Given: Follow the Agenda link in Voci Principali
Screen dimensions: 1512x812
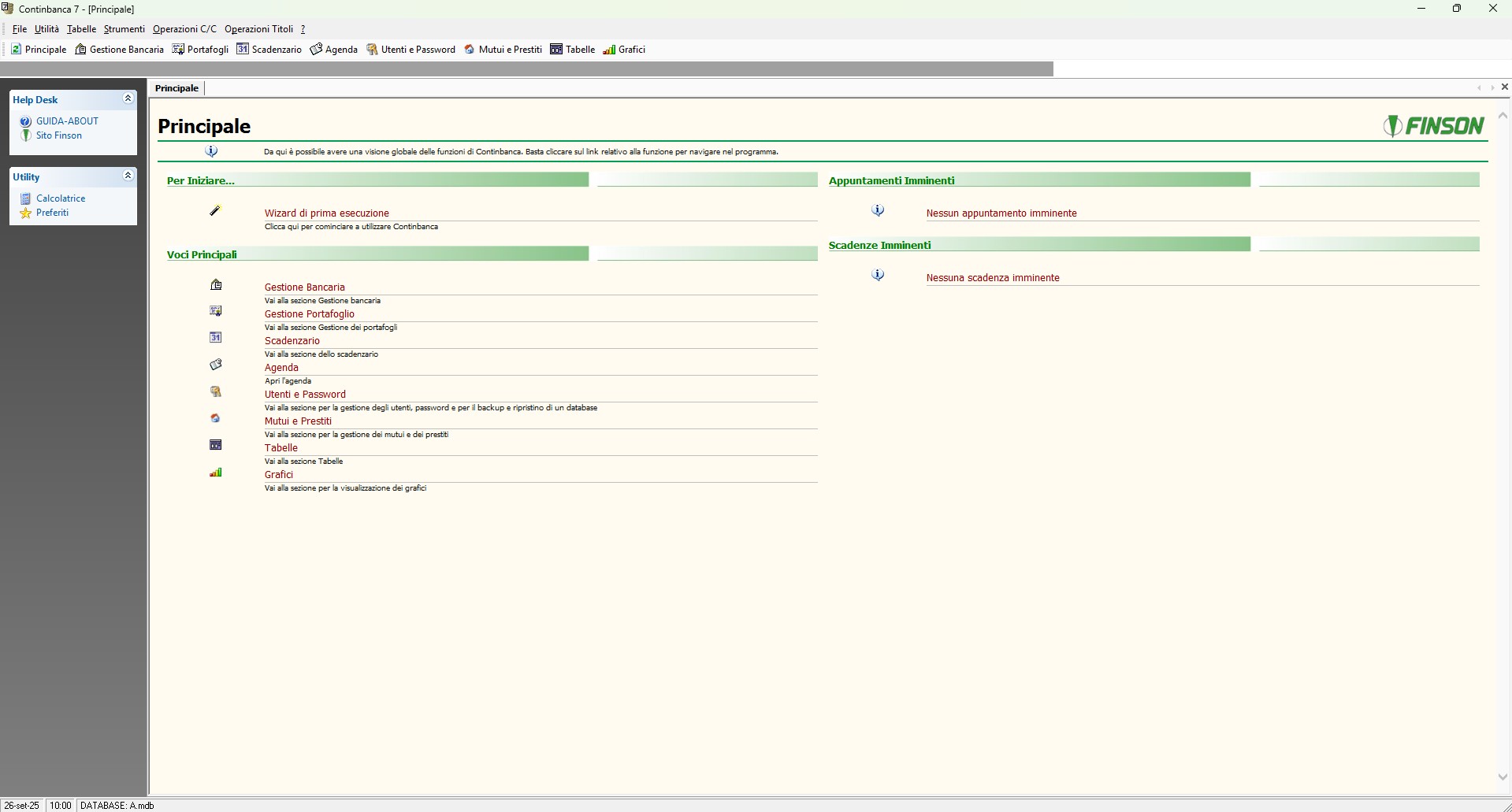Looking at the screenshot, I should [x=281, y=368].
